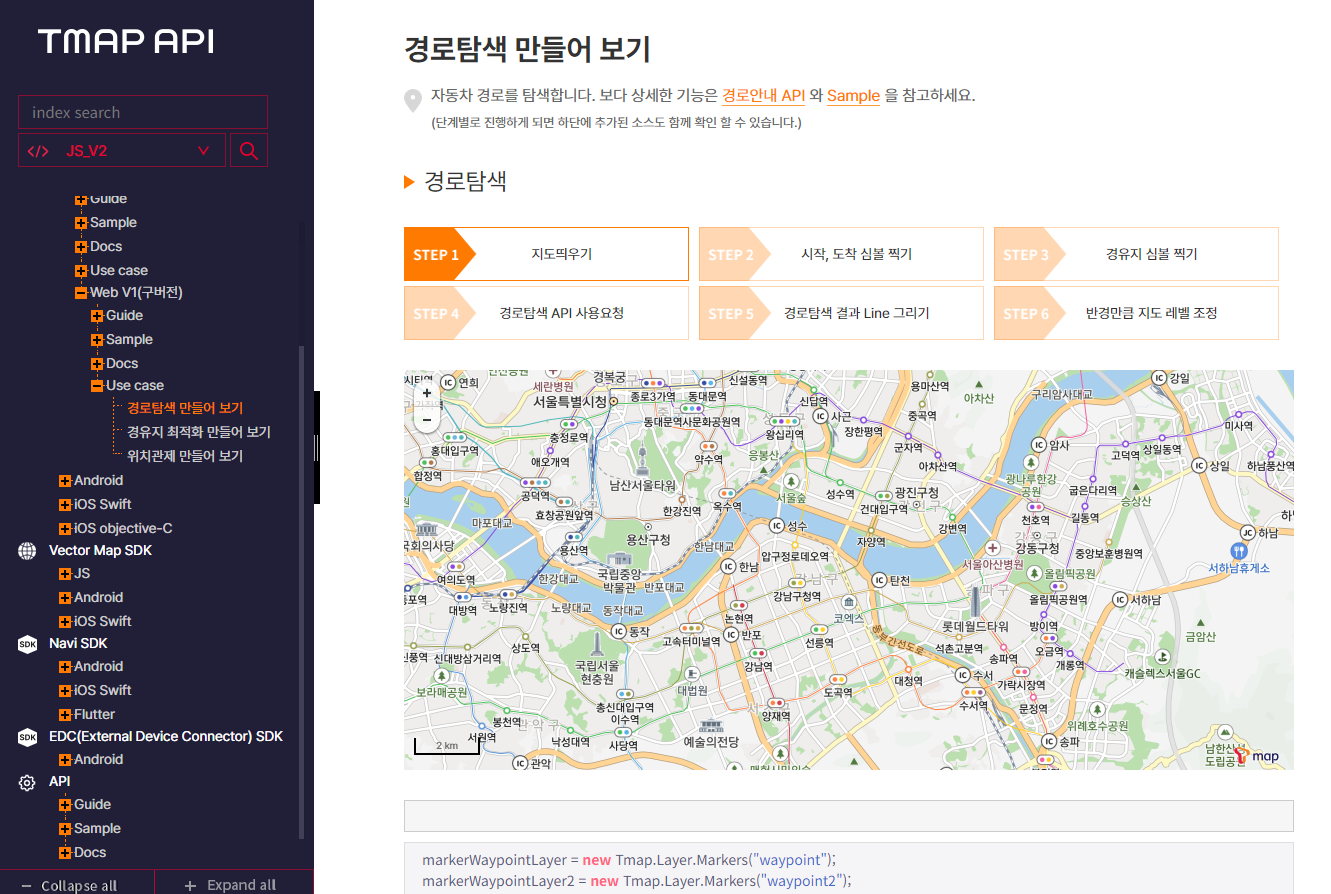Click EDC(External Device Connector) SDK heading

pos(166,737)
